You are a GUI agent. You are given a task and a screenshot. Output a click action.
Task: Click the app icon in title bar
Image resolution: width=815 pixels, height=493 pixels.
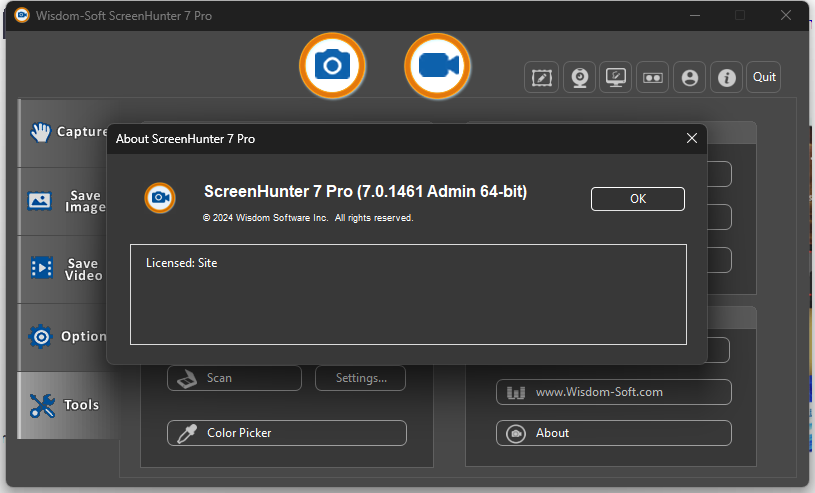[x=22, y=15]
